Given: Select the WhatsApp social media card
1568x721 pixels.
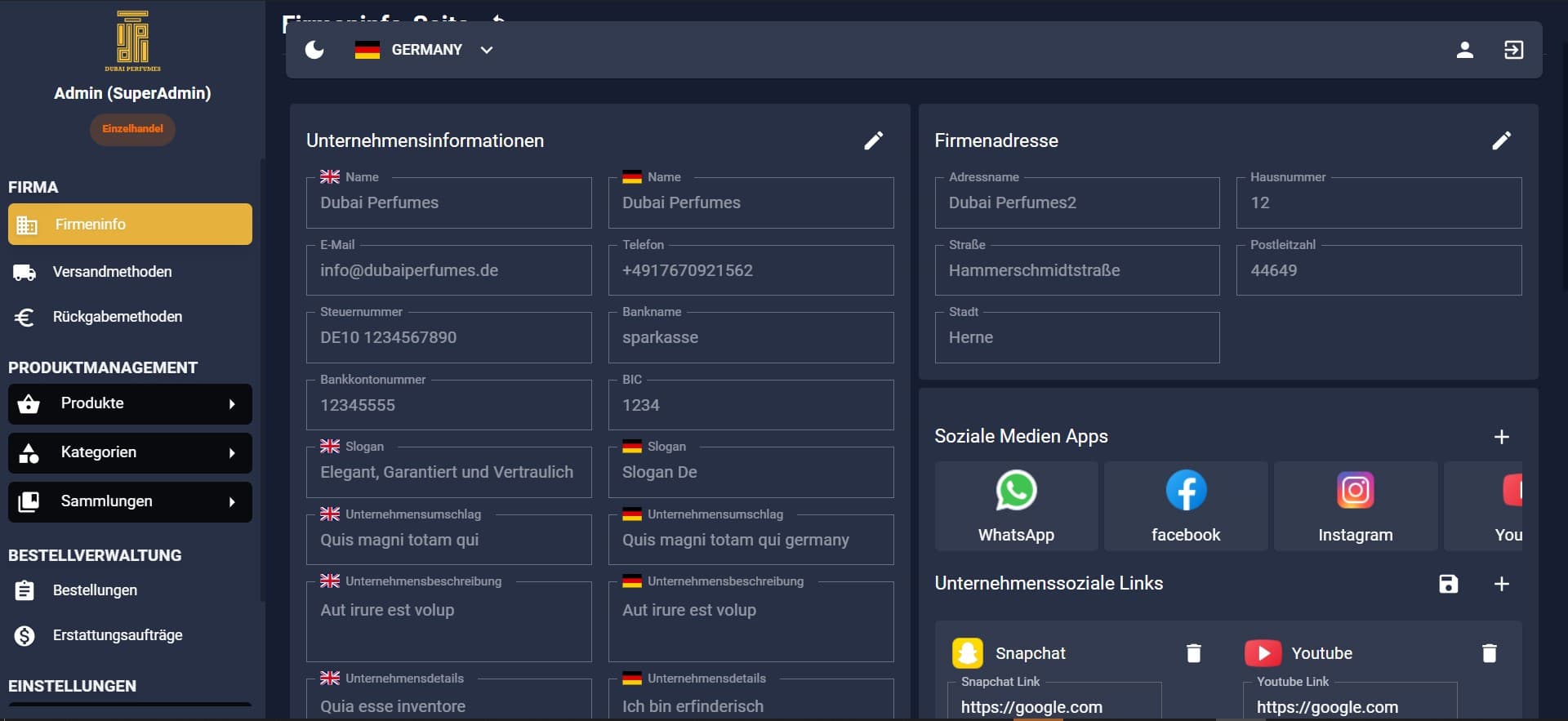Looking at the screenshot, I should click(1016, 506).
